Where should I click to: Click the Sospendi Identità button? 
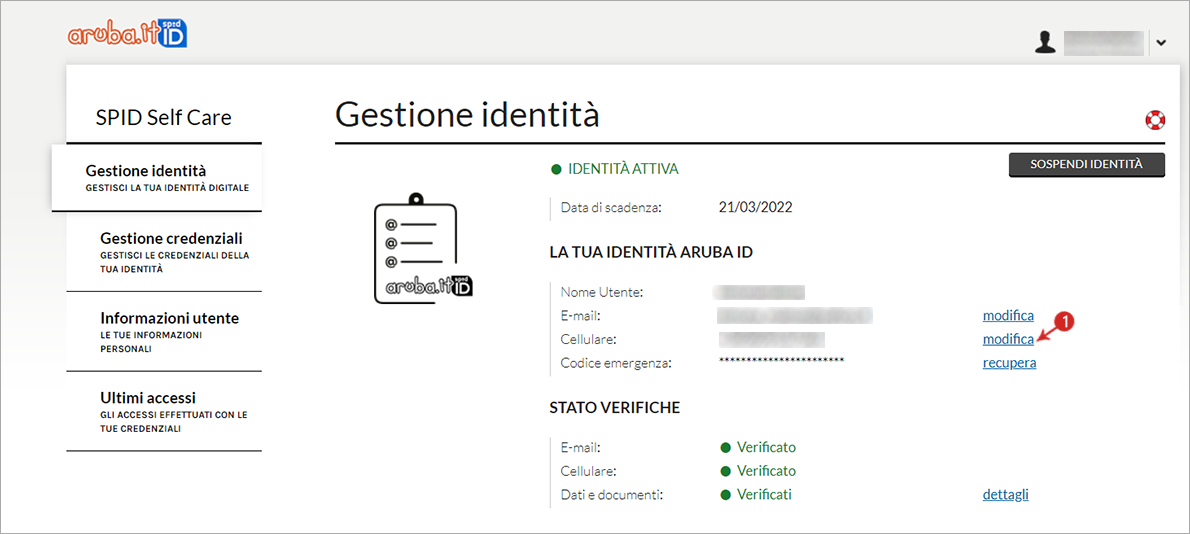[1086, 165]
